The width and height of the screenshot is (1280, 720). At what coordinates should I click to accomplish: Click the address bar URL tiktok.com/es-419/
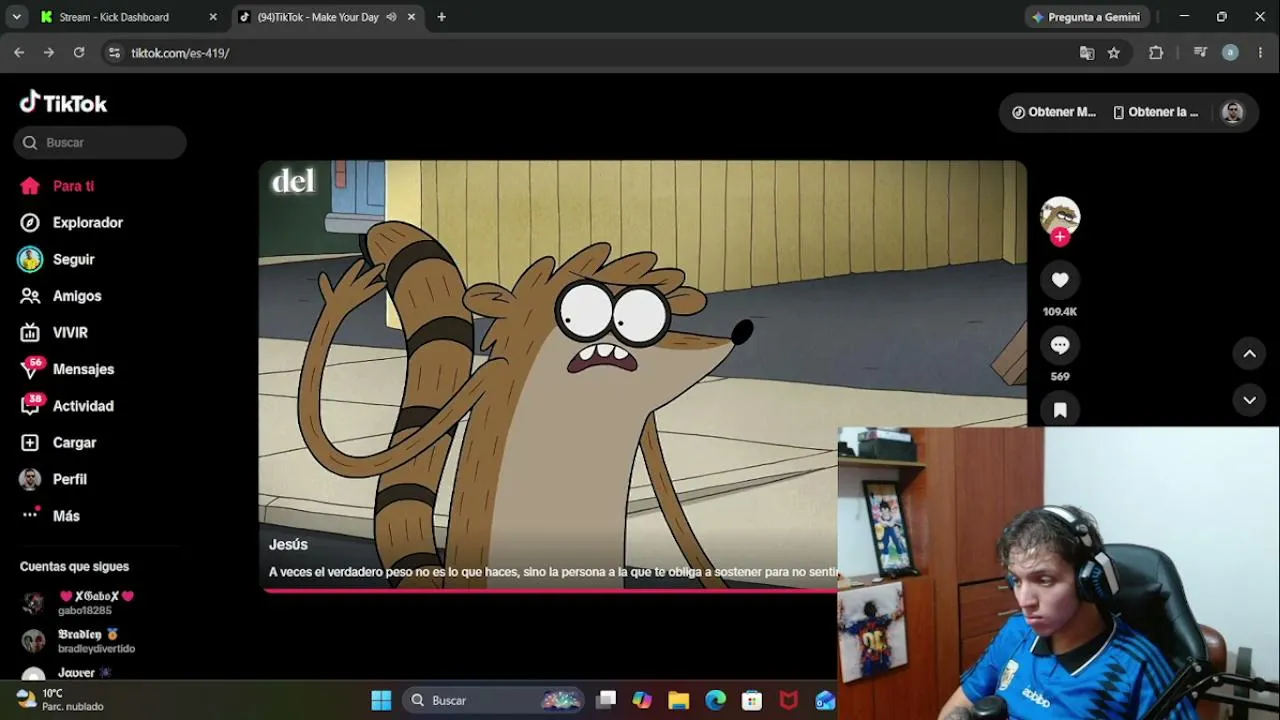click(x=180, y=53)
